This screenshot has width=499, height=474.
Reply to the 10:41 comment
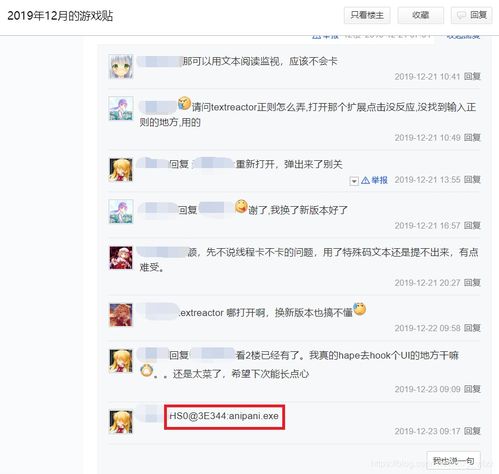click(x=472, y=77)
